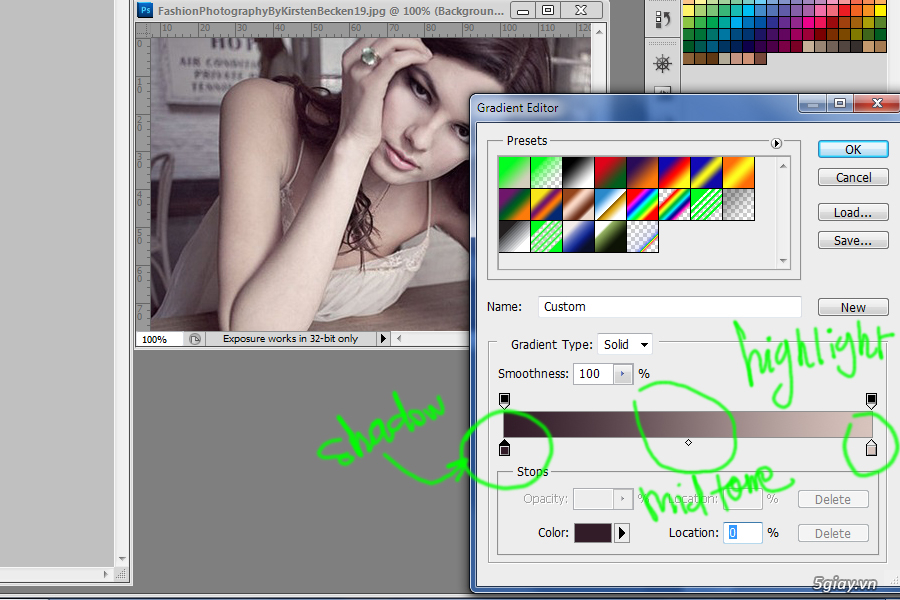Screen dimensions: 900x600
Task: Open the Presets flyout menu arrow
Action: coord(777,143)
